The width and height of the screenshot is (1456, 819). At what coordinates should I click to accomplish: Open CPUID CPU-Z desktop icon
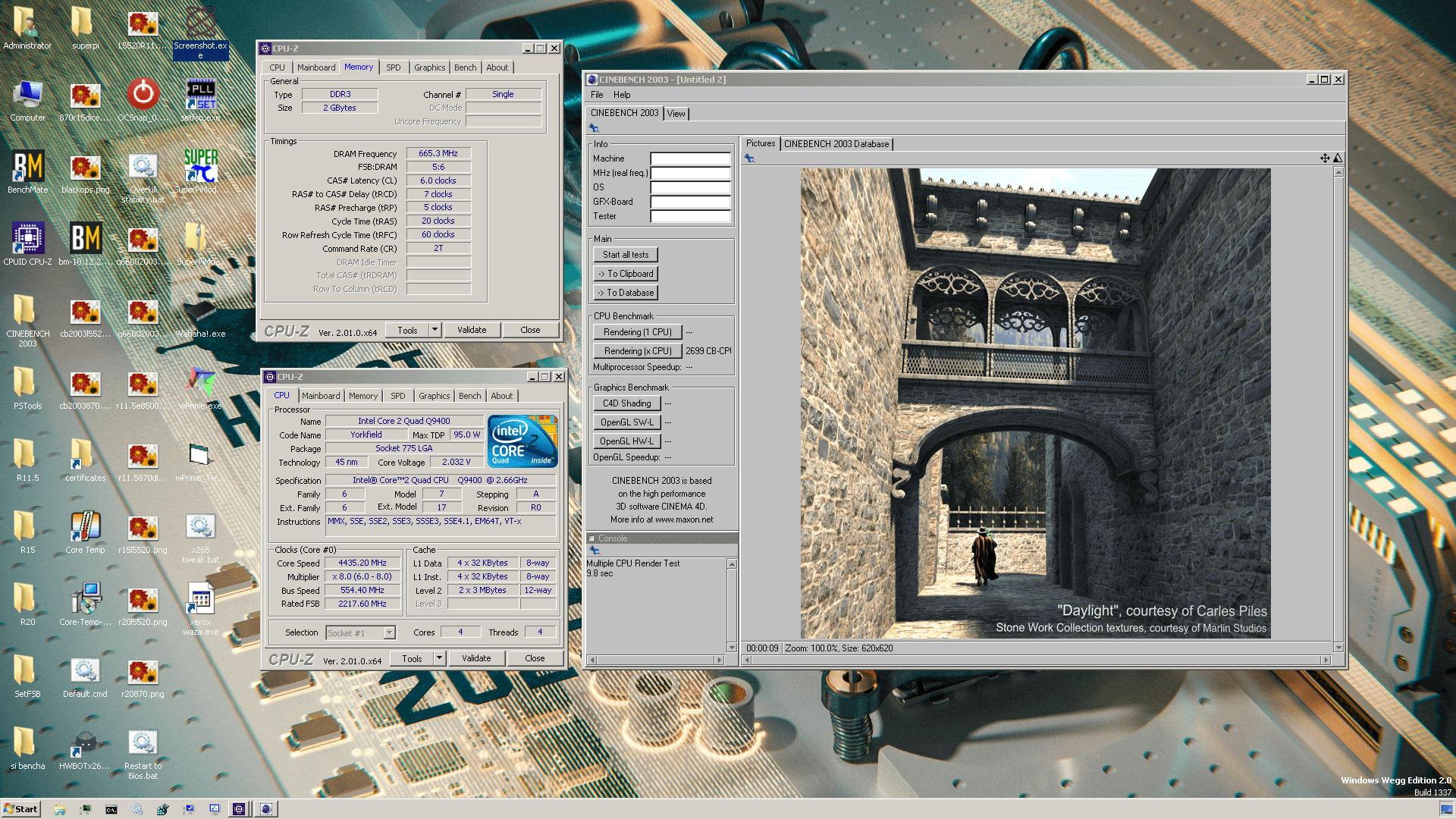pos(28,244)
